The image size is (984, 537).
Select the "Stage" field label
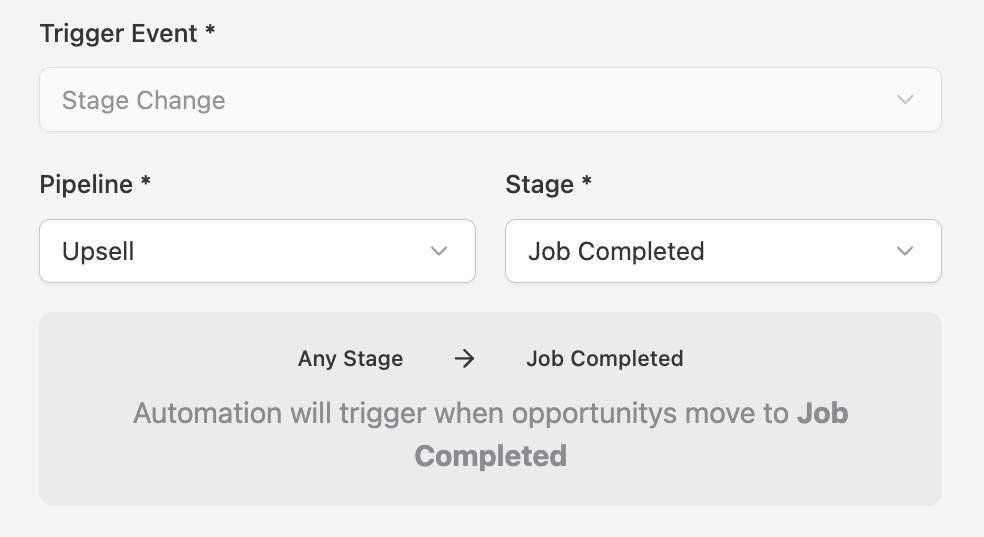coord(539,185)
